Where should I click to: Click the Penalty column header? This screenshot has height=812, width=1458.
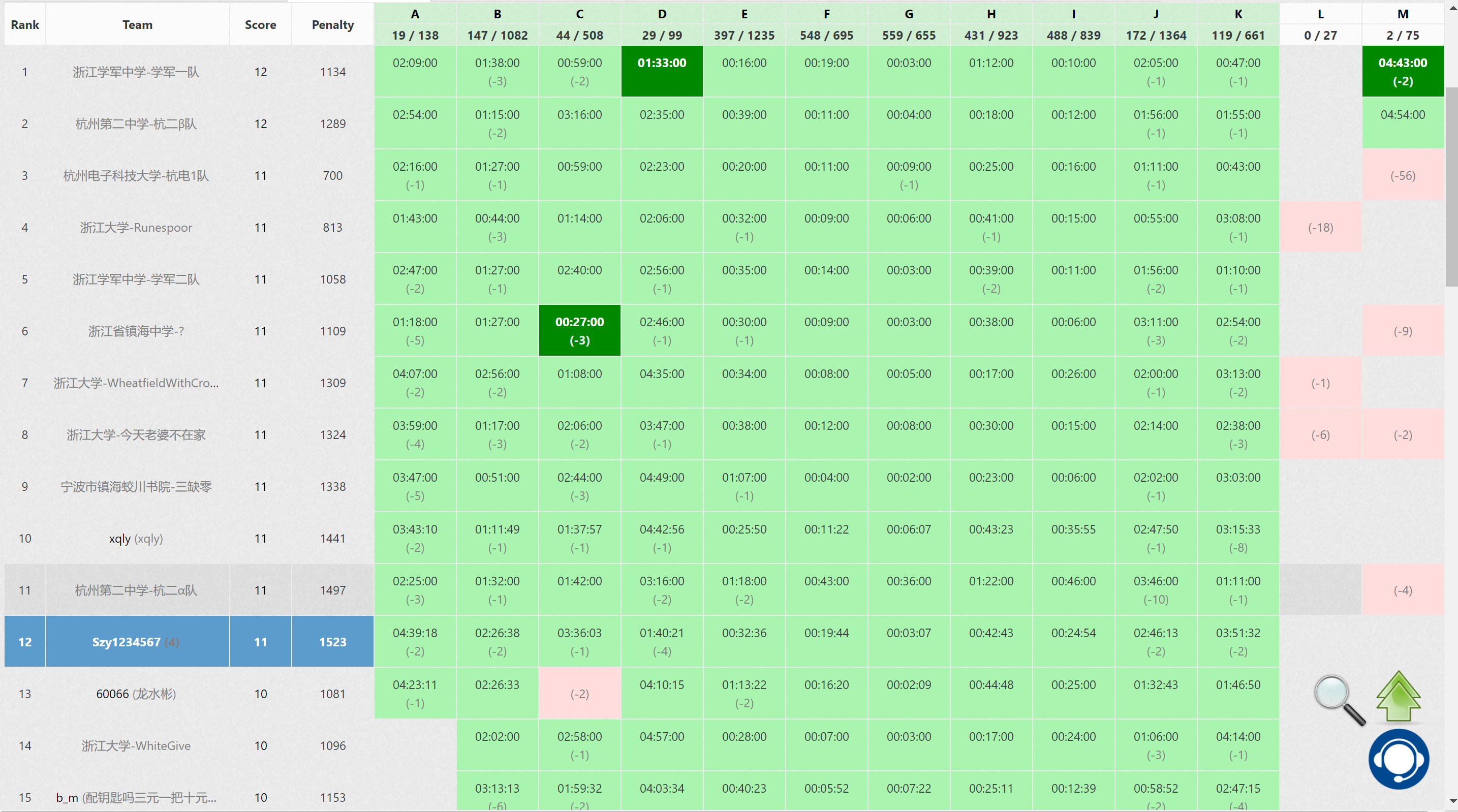click(332, 24)
